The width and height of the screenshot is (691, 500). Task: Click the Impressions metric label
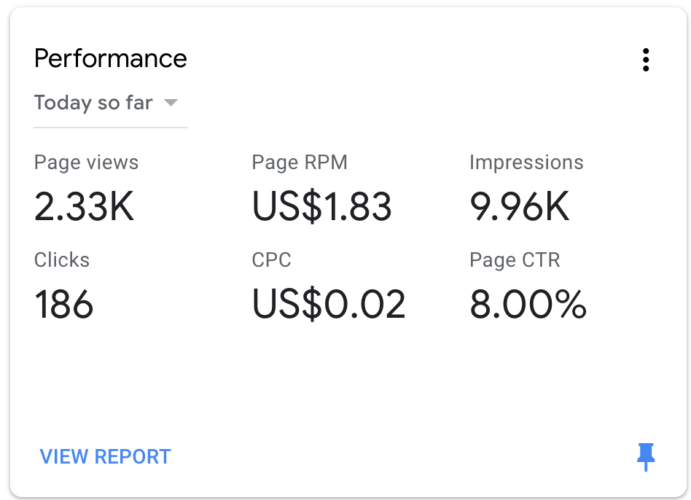pyautogui.click(x=527, y=163)
